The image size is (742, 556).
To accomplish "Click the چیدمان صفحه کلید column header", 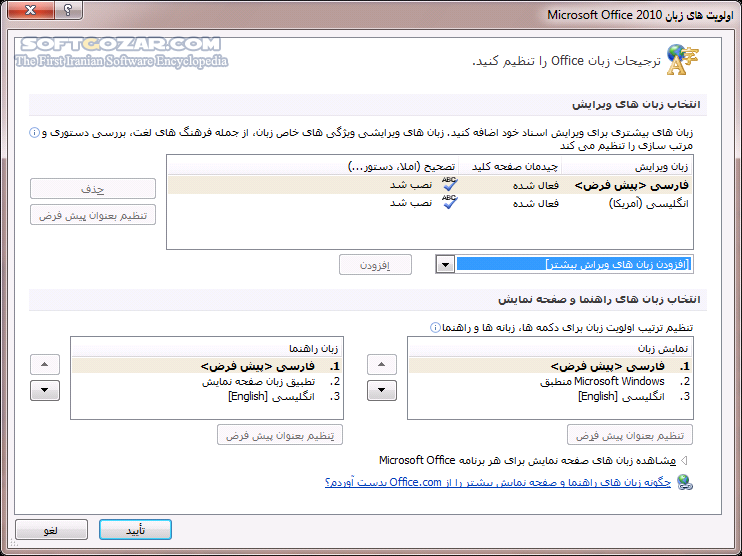I will coord(510,167).
